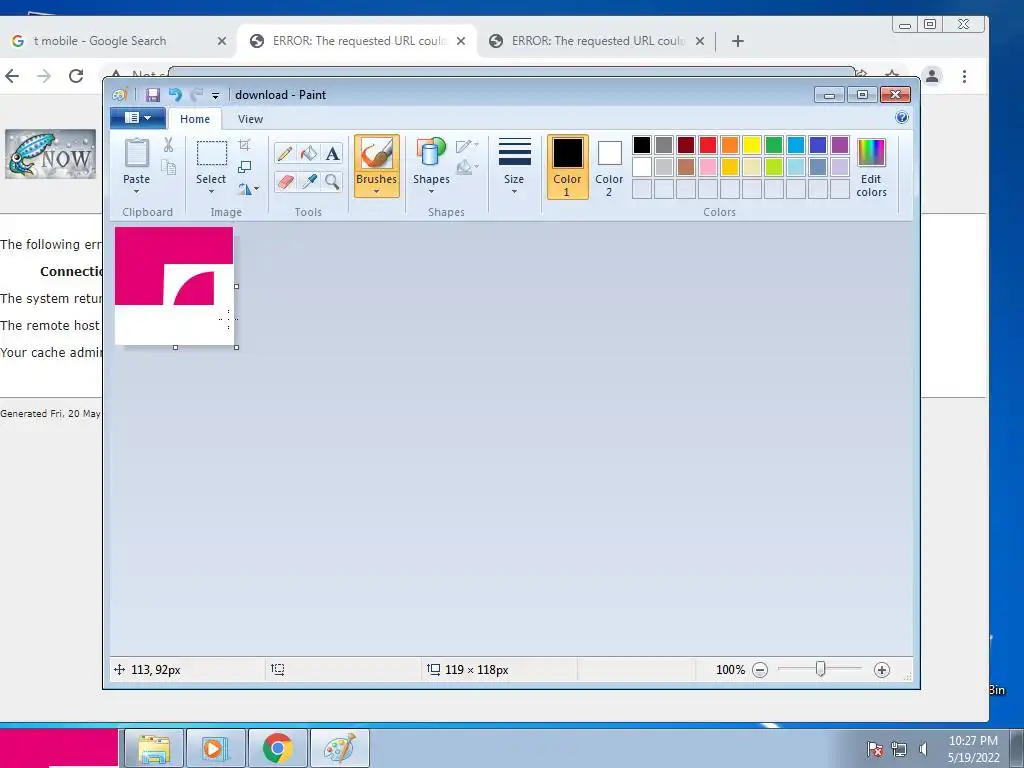
Task: Switch to first ERROR requested URL tab
Action: point(359,40)
